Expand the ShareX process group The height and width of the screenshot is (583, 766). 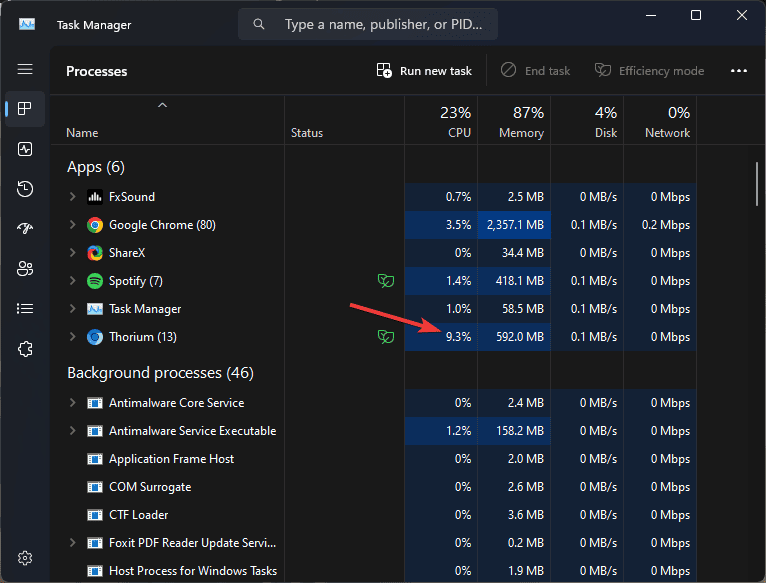click(72, 253)
